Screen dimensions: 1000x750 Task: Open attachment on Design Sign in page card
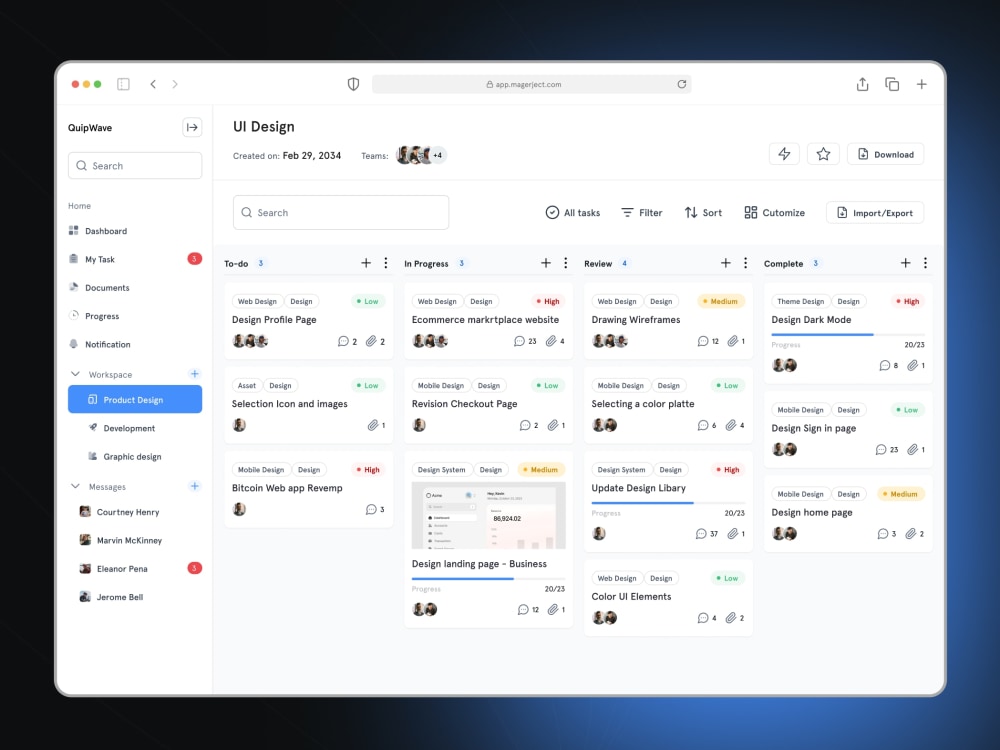click(x=916, y=449)
